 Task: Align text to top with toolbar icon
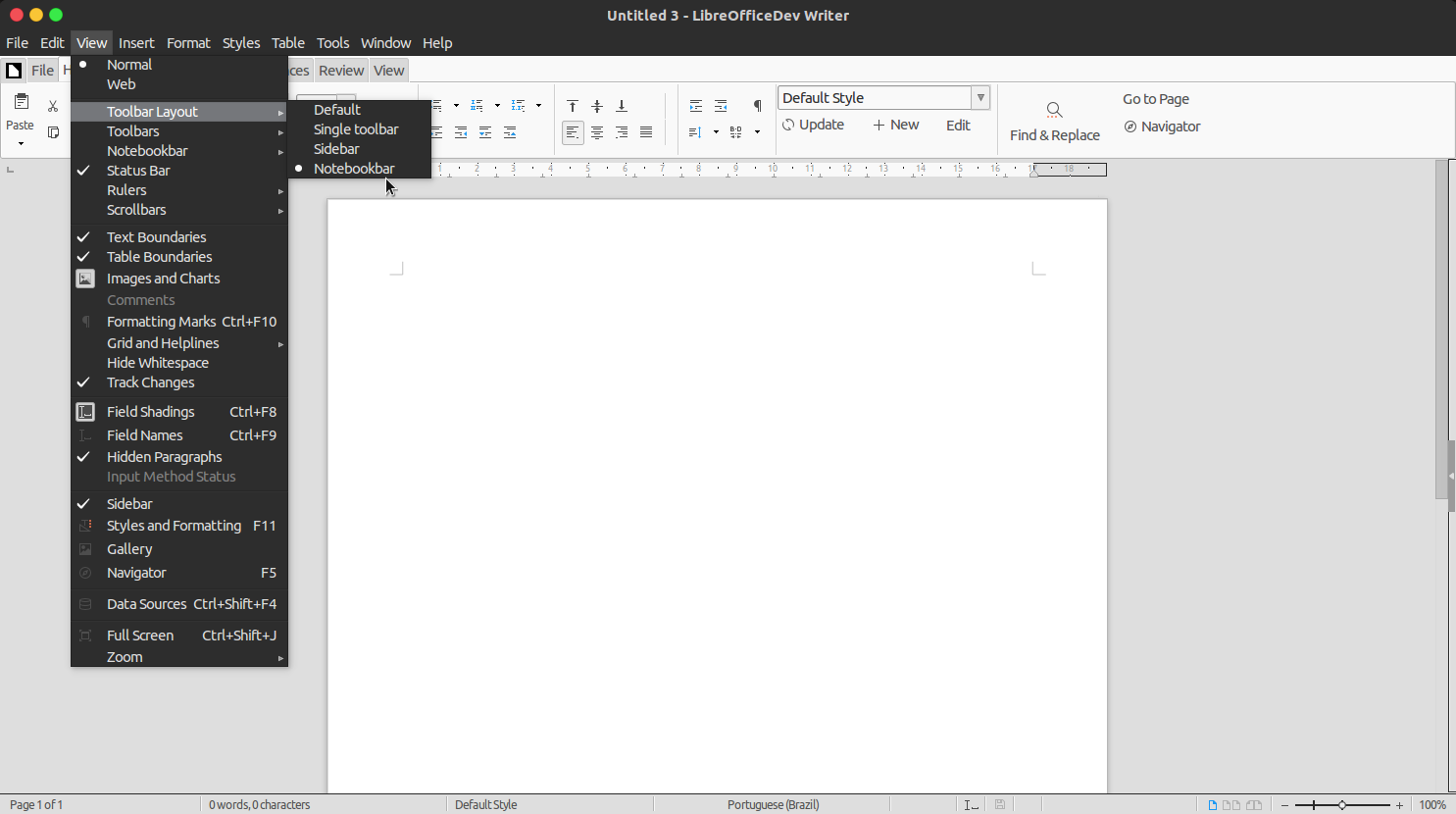coord(573,106)
